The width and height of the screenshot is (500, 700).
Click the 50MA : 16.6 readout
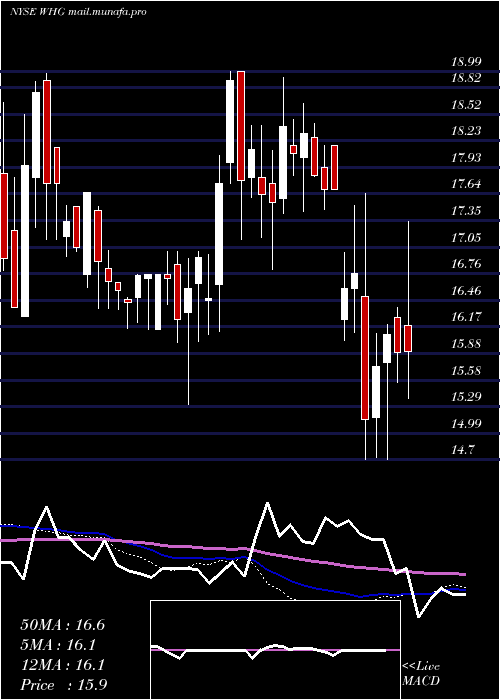(62, 625)
